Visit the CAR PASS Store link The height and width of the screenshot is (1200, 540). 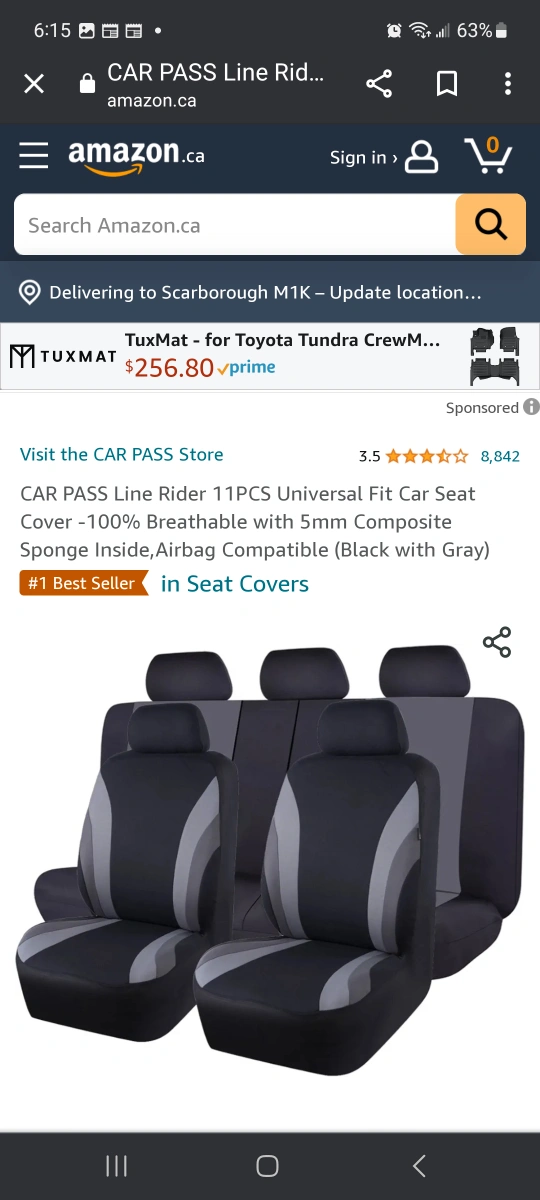click(x=122, y=454)
